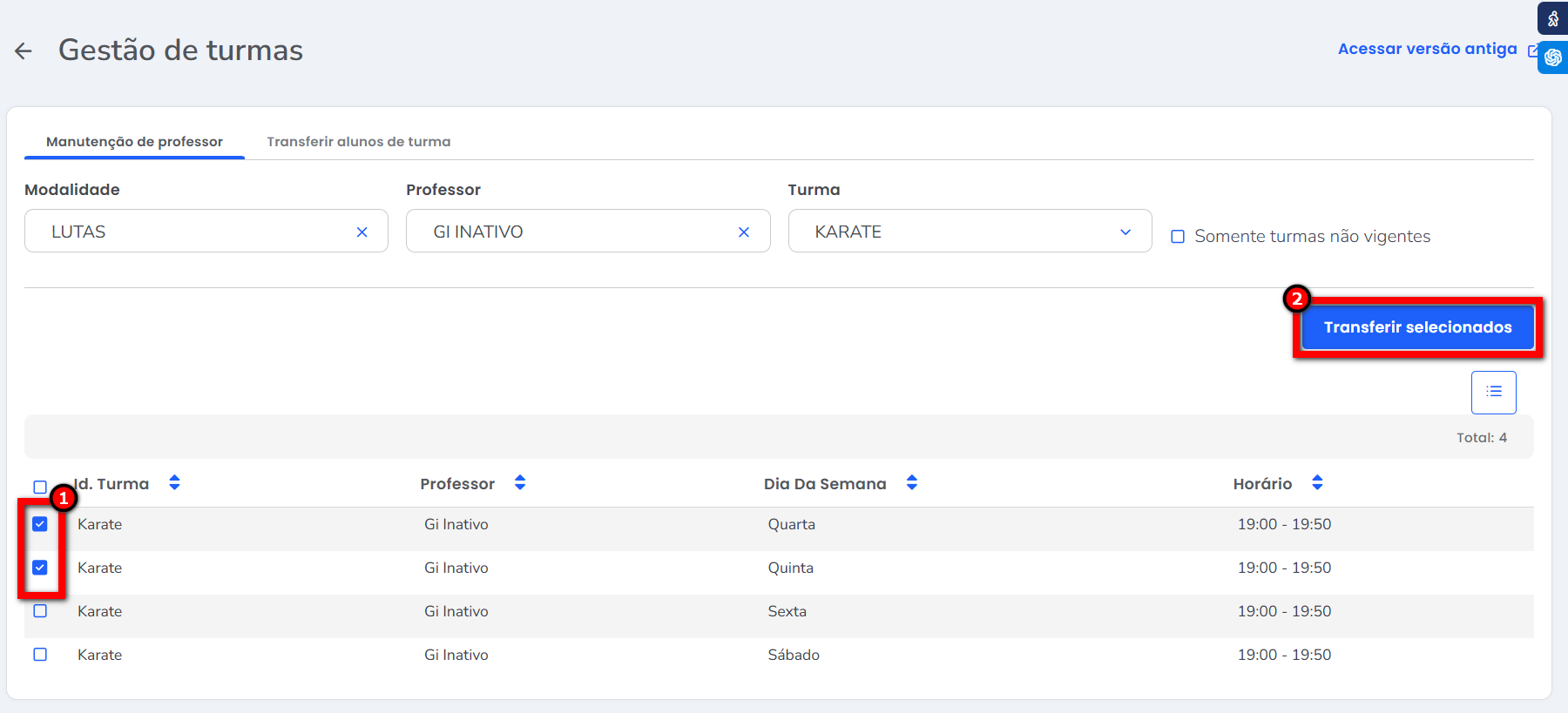
Task: Sort by Dia Da Semana arrows
Action: tap(911, 483)
